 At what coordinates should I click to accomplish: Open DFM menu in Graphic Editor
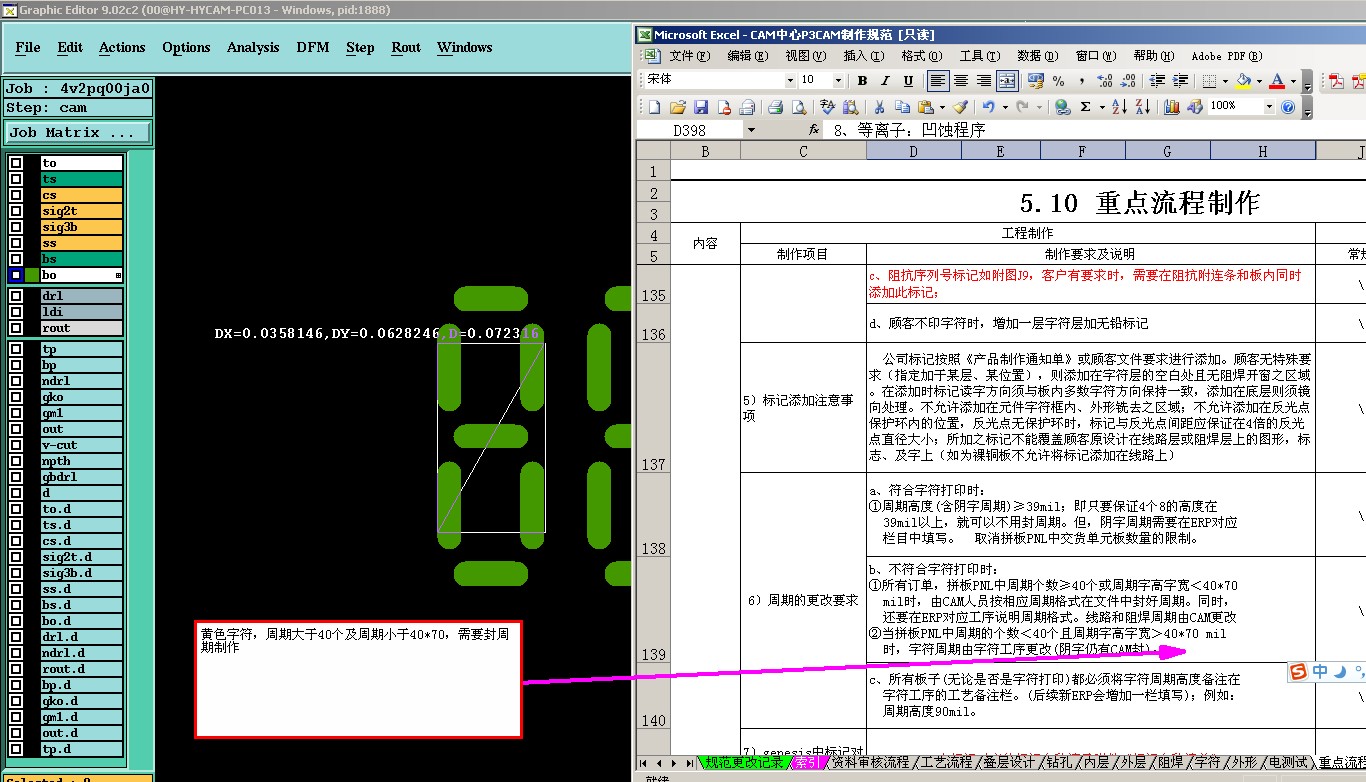312,47
